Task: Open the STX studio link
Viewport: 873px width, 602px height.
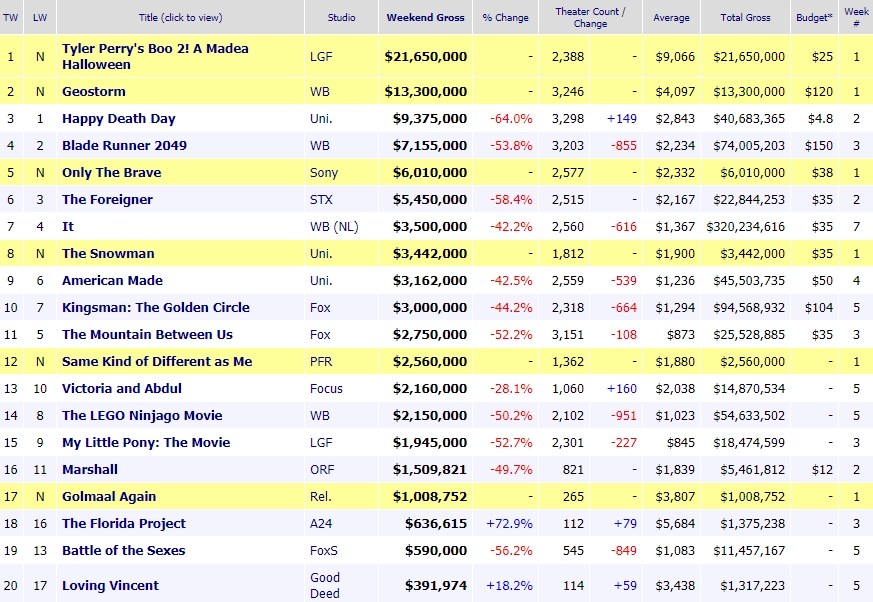Action: pyautogui.click(x=321, y=199)
